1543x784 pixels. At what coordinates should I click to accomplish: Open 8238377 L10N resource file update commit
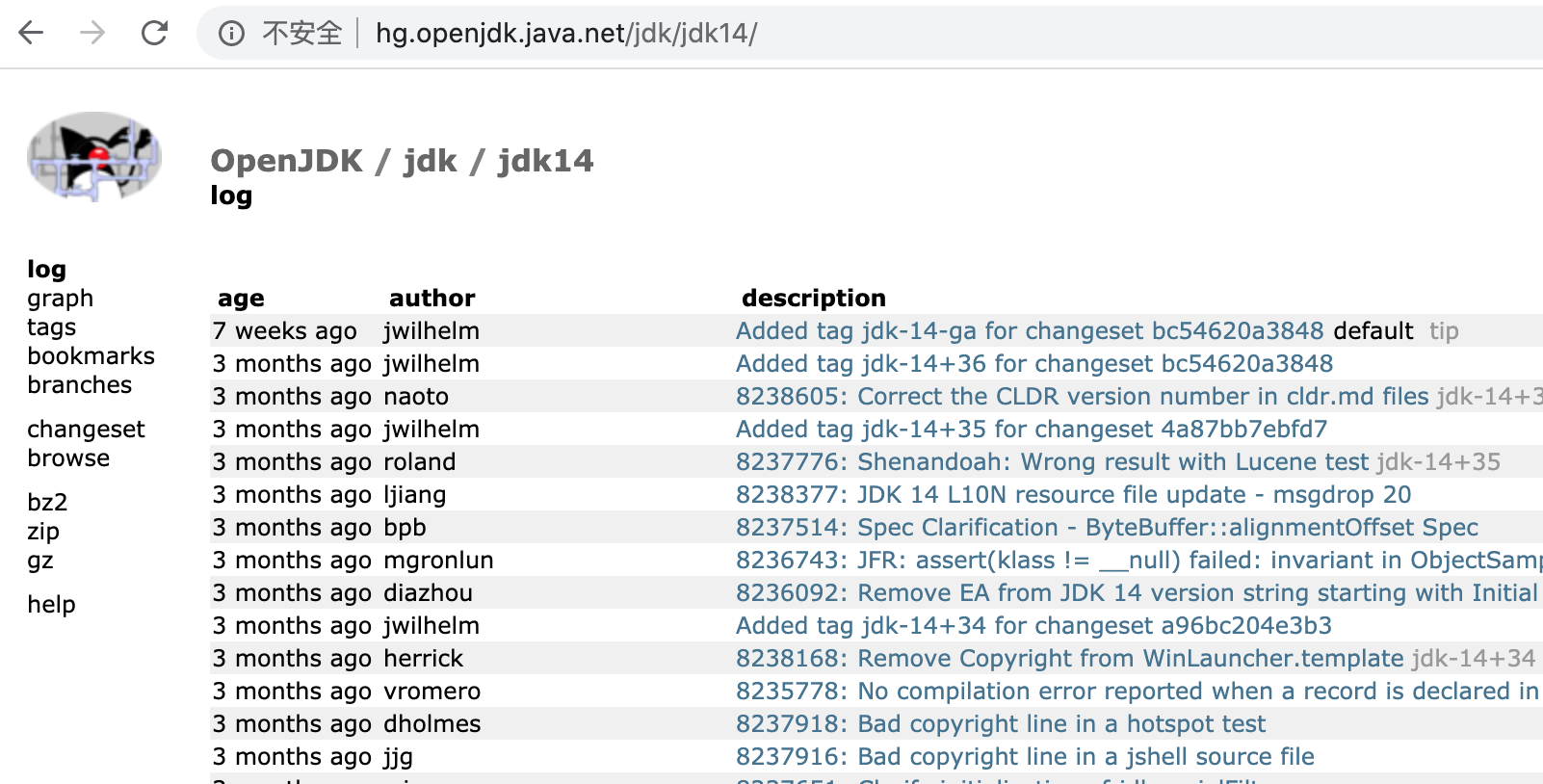pos(1074,495)
